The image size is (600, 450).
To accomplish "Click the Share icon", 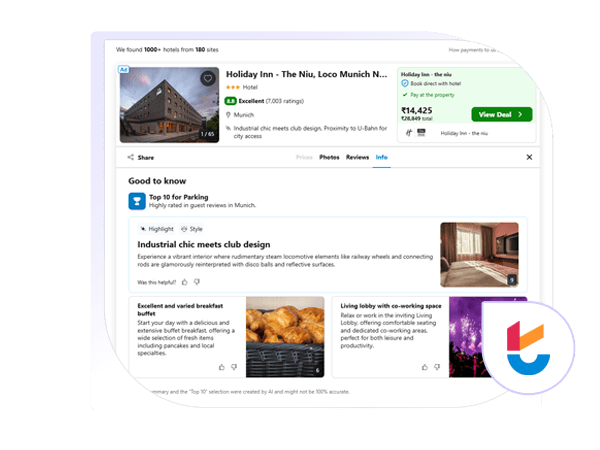I will [x=131, y=157].
